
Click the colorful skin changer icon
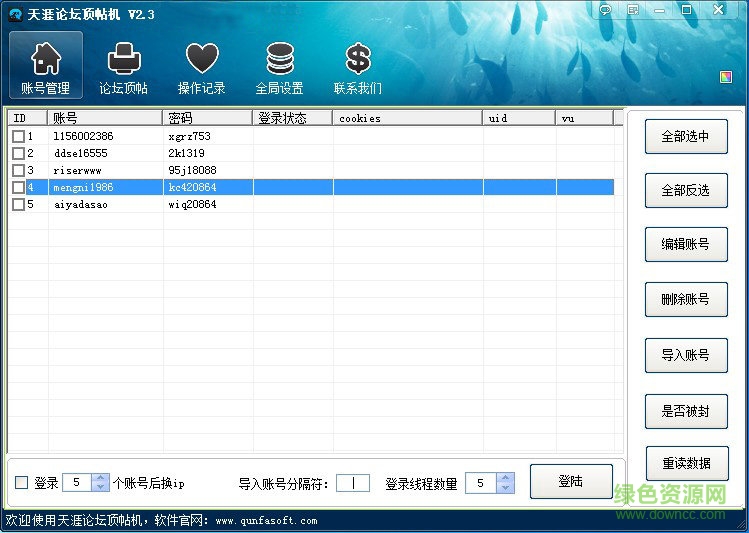726,77
